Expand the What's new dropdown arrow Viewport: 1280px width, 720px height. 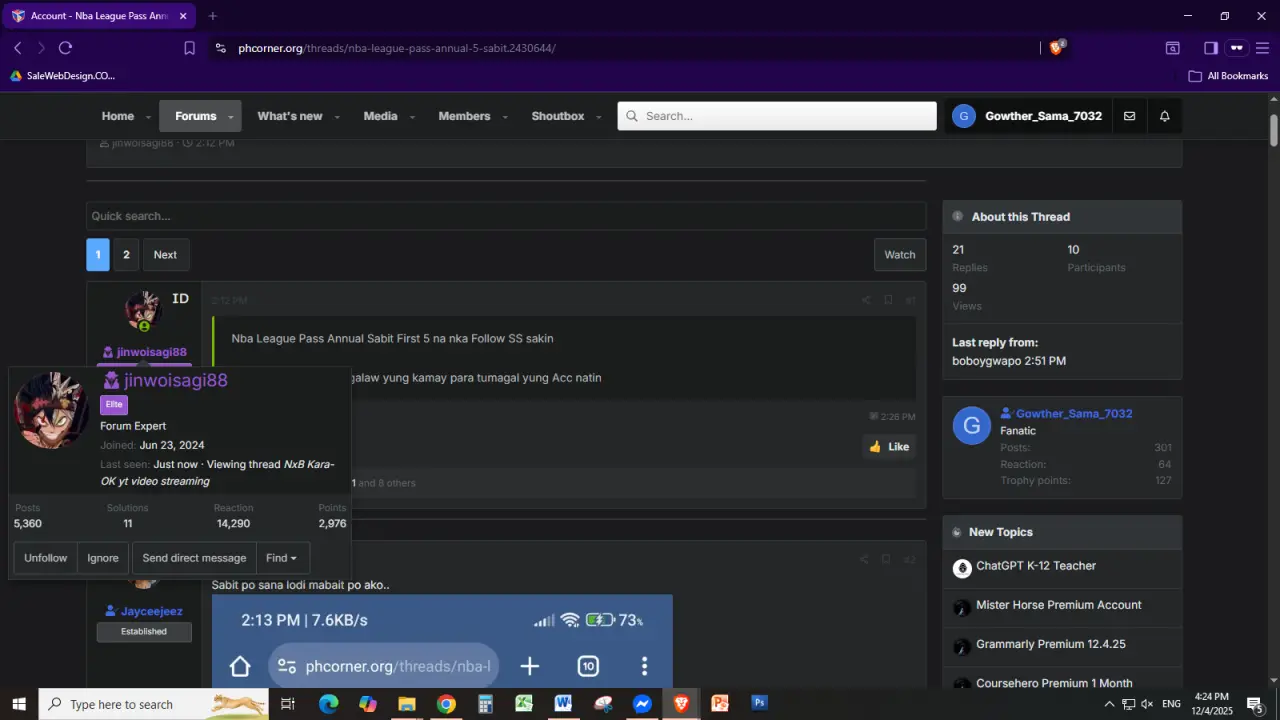337,117
